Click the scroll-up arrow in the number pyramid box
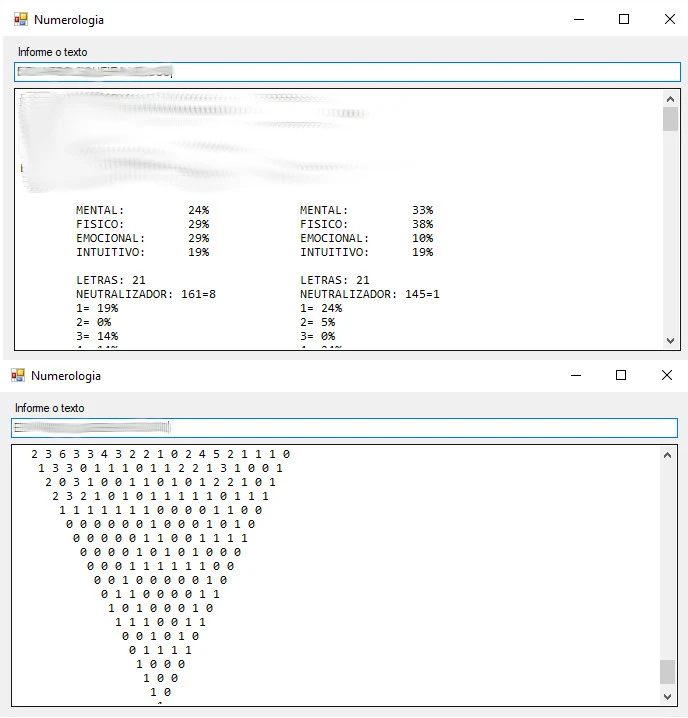The height and width of the screenshot is (718, 688). pyautogui.click(x=667, y=455)
